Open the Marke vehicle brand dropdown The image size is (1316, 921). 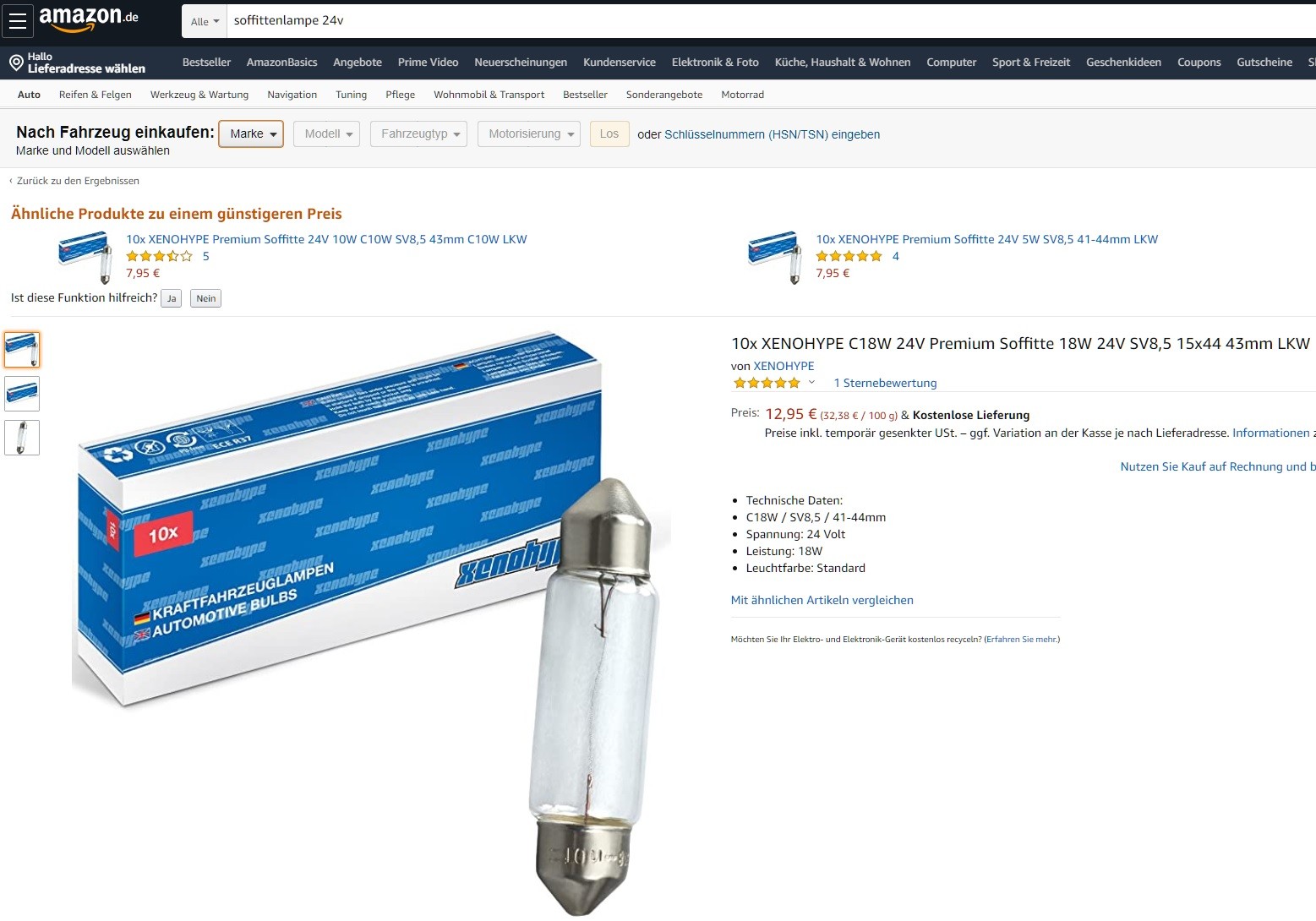pos(251,134)
